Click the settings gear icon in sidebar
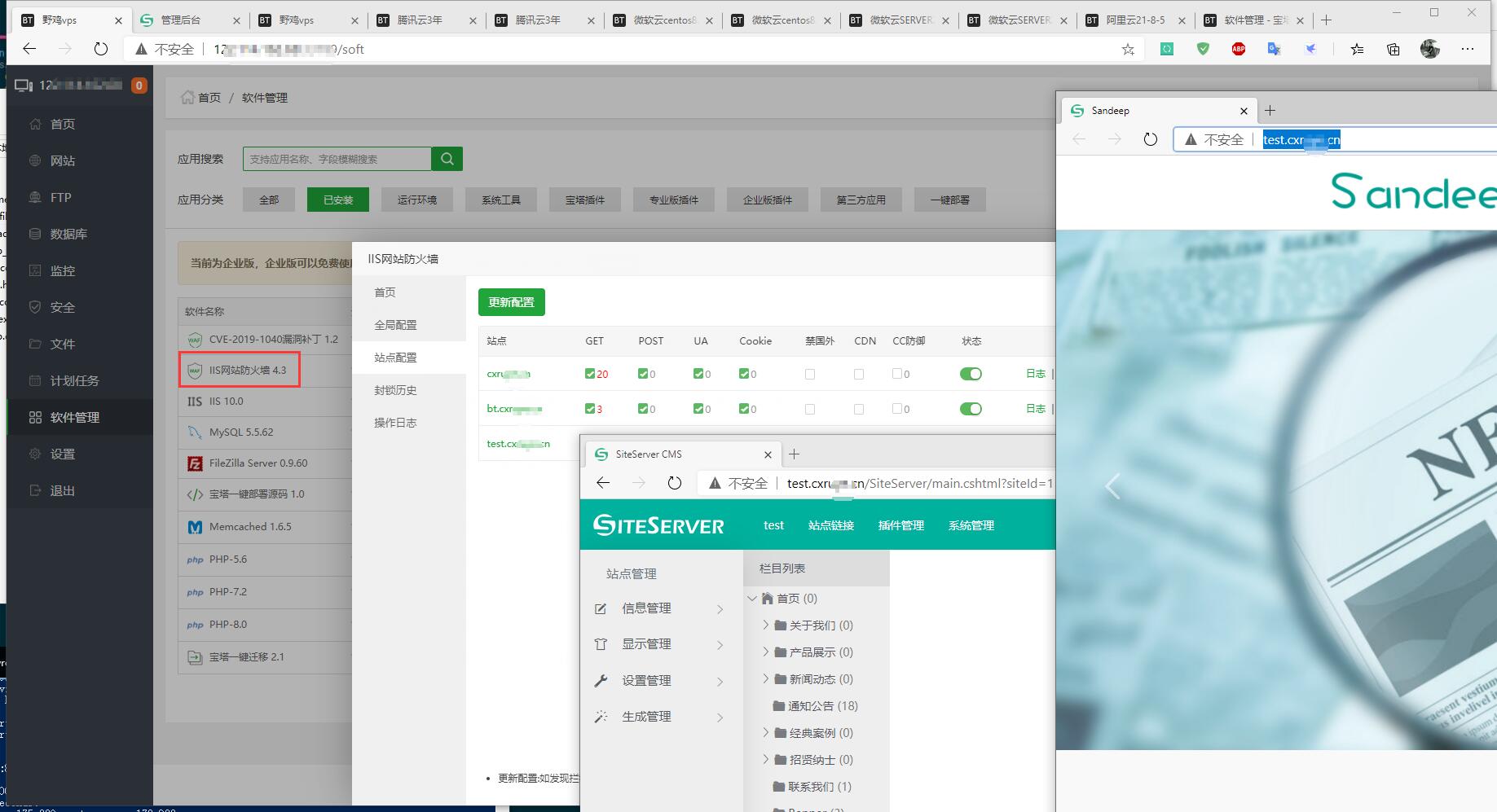Viewport: 1497px width, 812px height. point(35,454)
